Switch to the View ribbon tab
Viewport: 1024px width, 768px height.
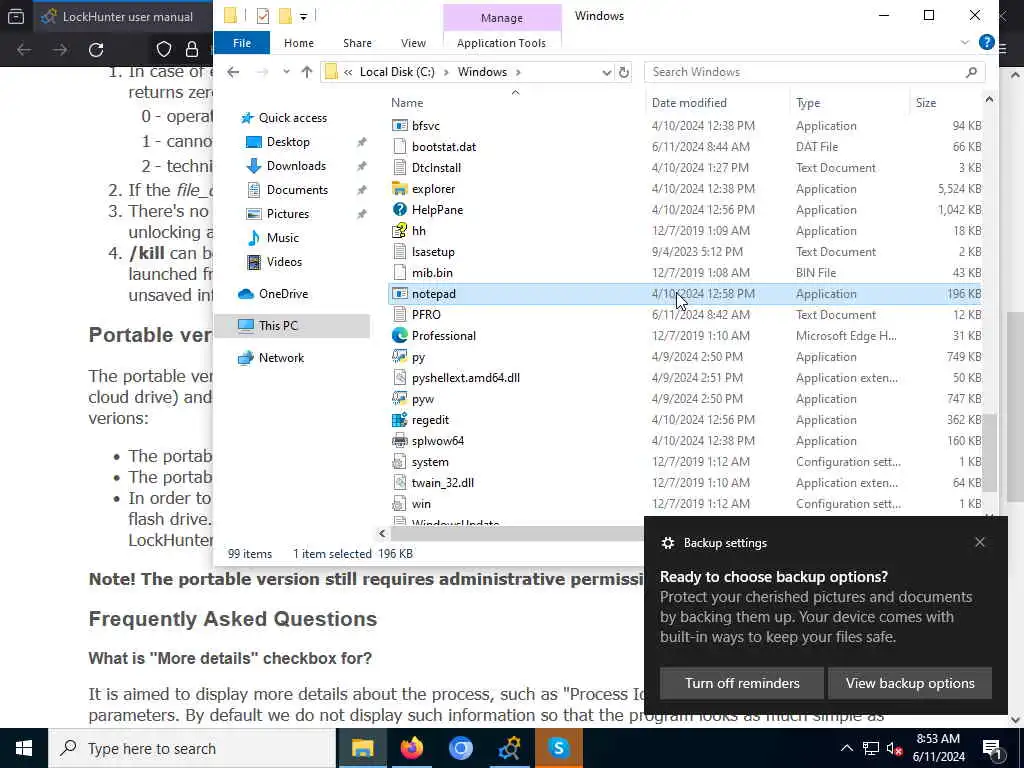(413, 42)
